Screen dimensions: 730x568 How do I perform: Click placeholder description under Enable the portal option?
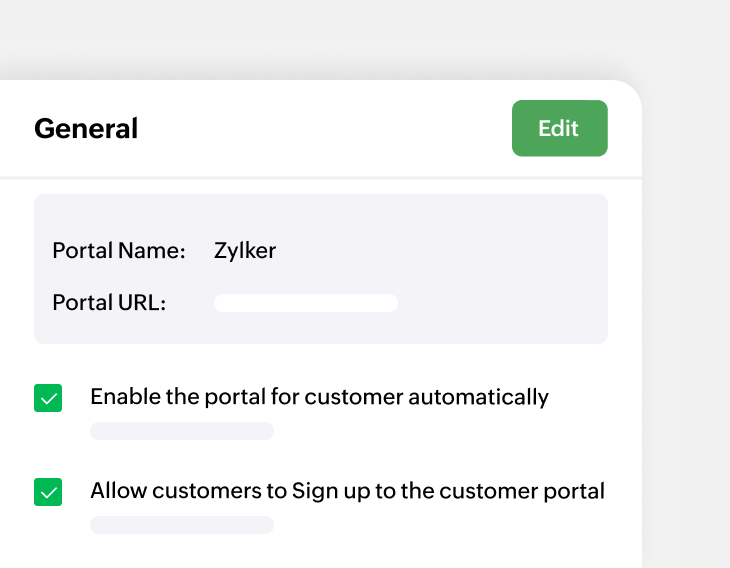pos(182,431)
